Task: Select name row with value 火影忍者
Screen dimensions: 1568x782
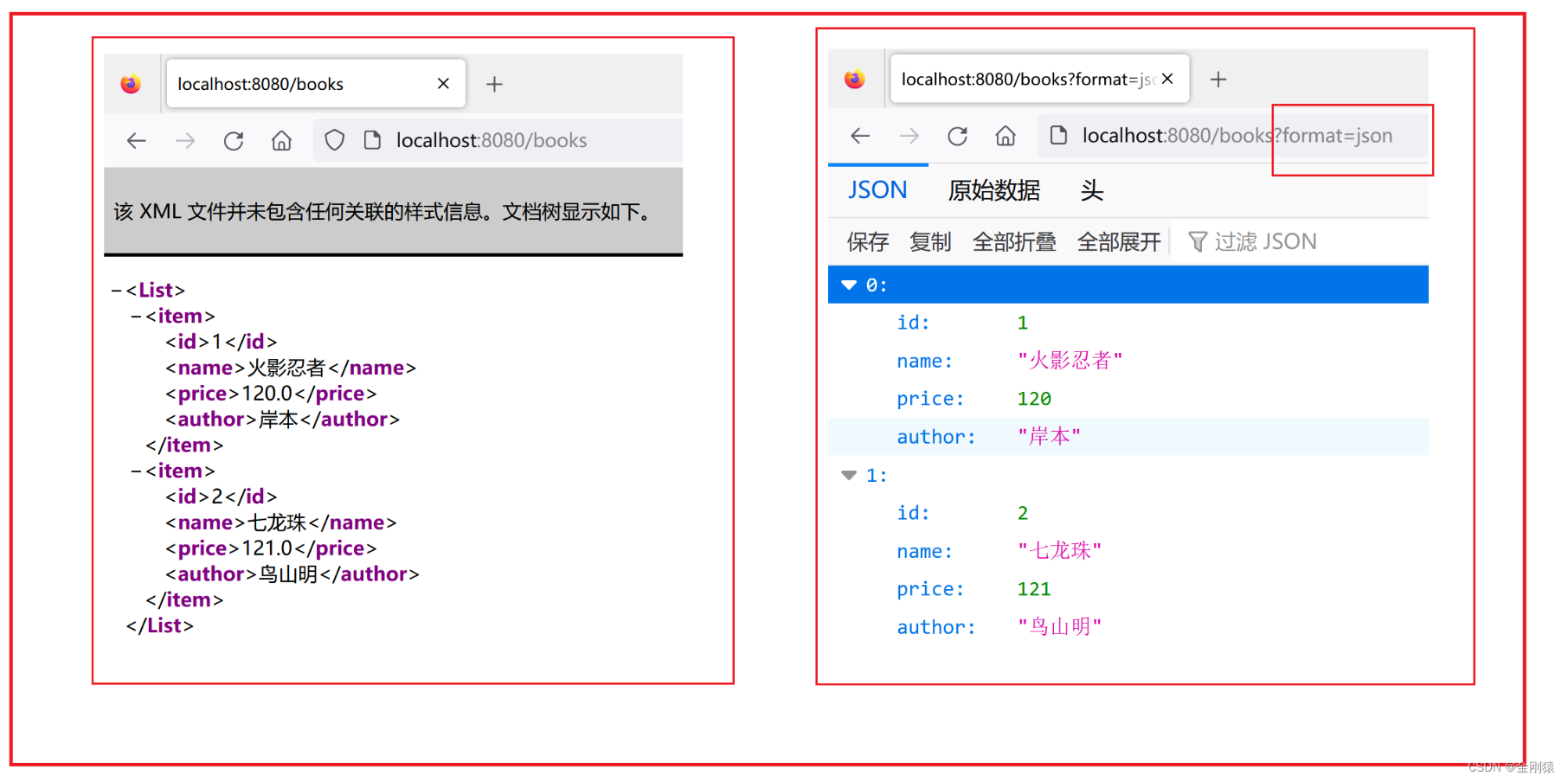Action: [x=1128, y=361]
